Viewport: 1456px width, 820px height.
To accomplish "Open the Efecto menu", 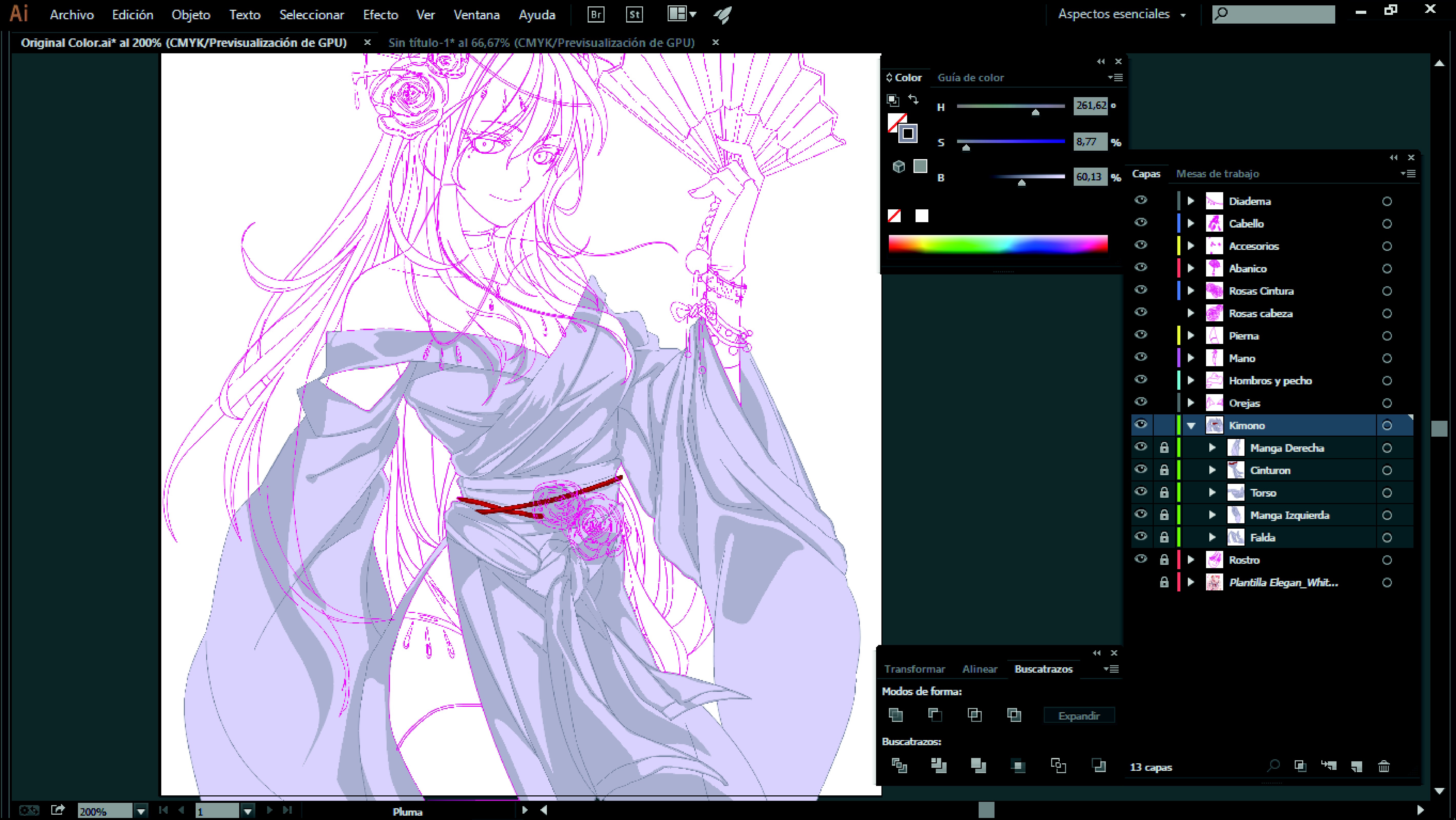I will pyautogui.click(x=380, y=15).
